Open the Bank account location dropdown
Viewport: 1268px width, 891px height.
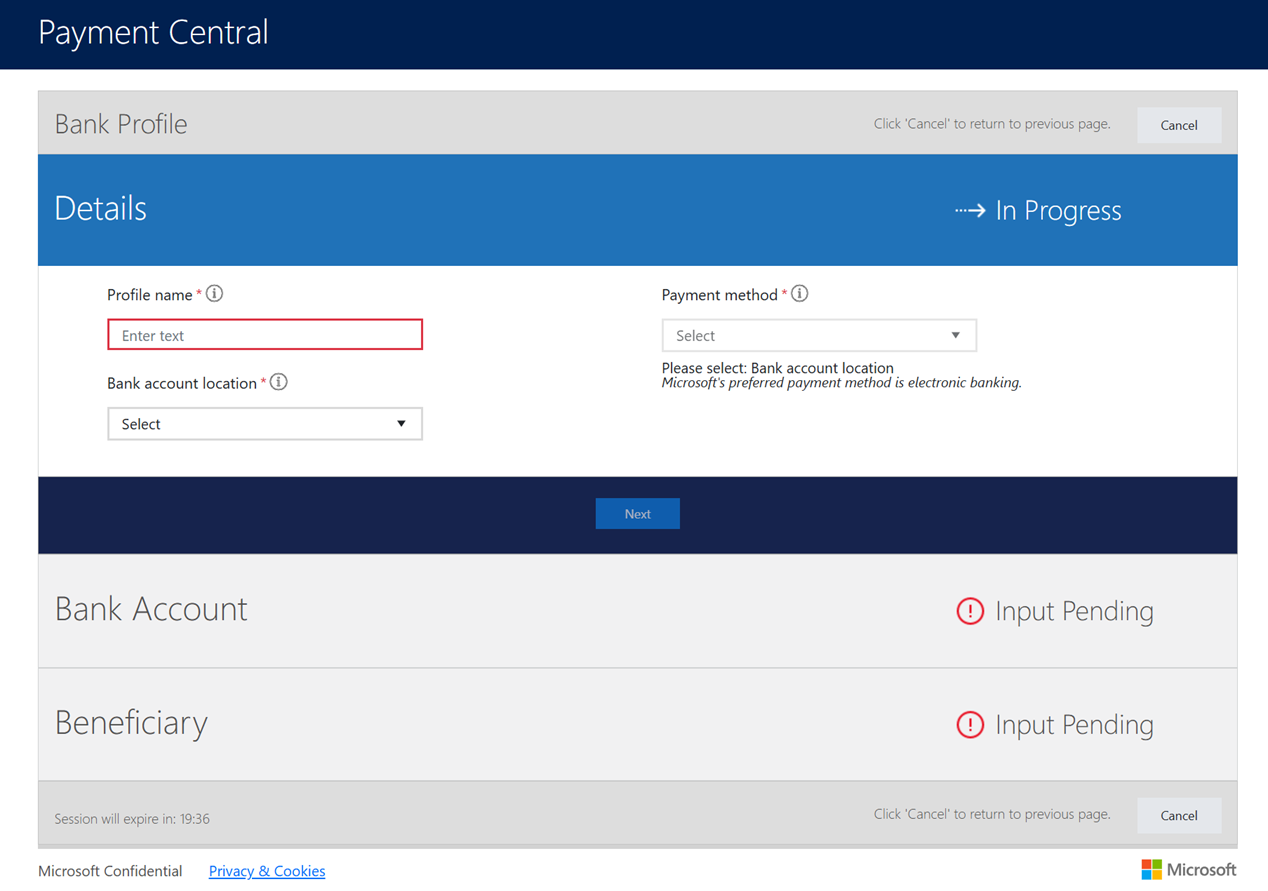[264, 424]
